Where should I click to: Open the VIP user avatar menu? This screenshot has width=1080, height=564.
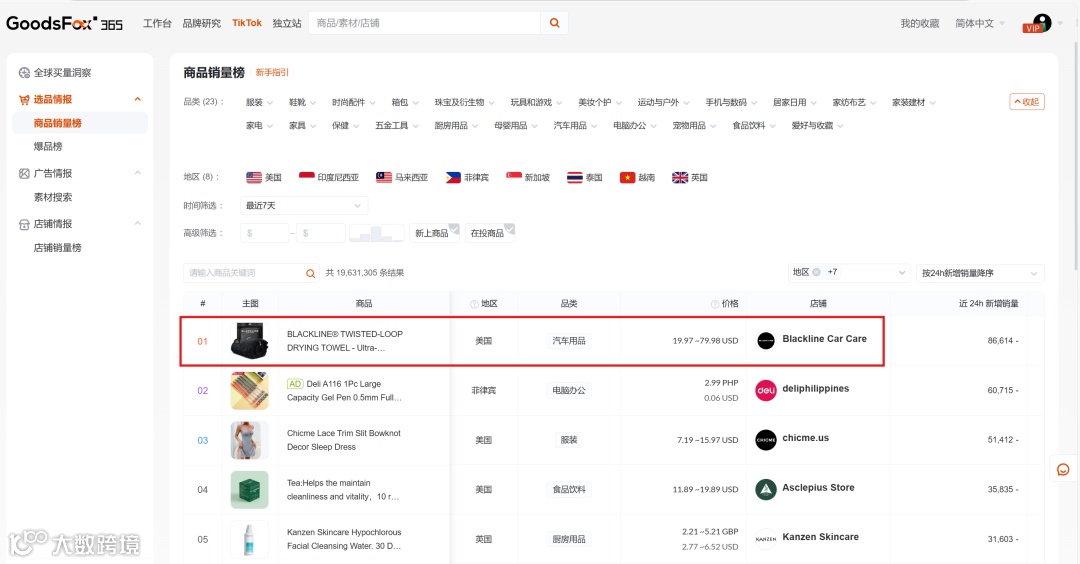tap(1037, 23)
